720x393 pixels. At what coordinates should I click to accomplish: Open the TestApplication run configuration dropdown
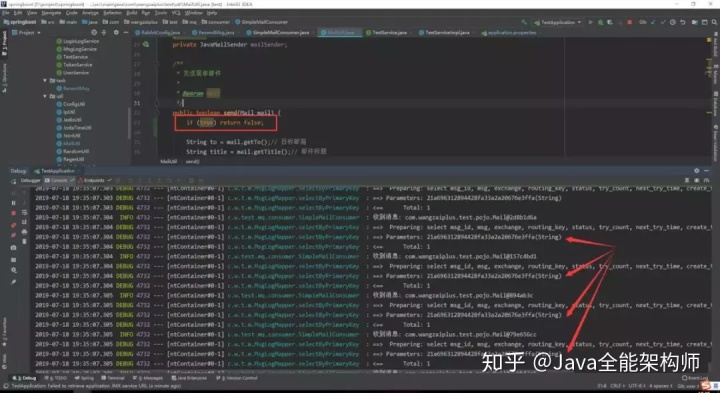click(x=557, y=22)
